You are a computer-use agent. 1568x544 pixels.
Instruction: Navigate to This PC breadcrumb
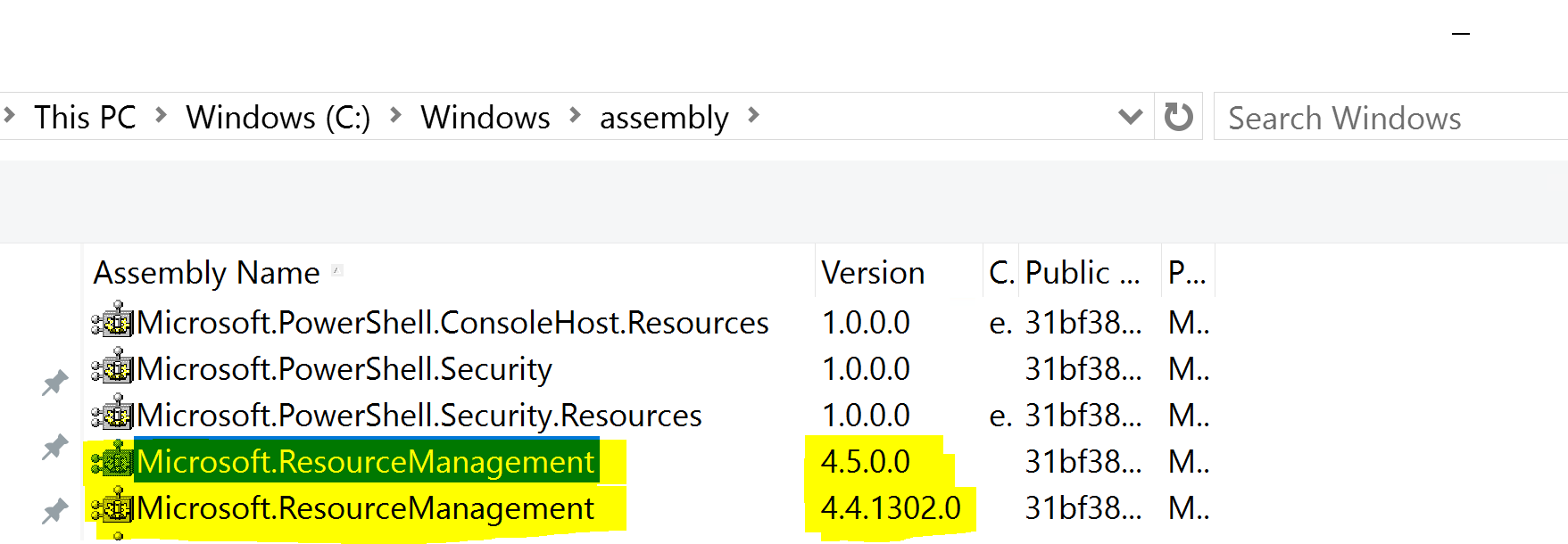[x=85, y=117]
